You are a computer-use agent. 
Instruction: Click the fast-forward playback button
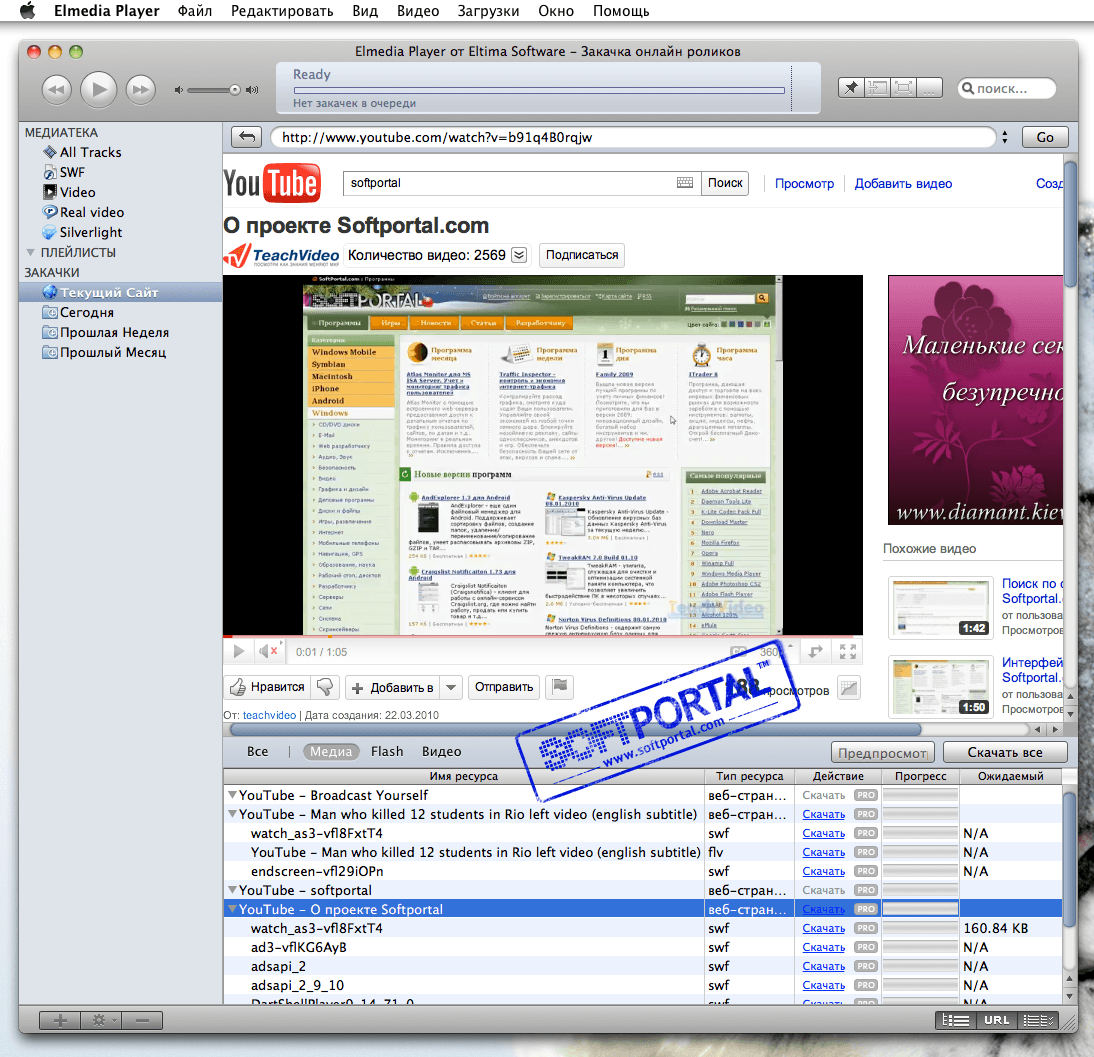141,90
